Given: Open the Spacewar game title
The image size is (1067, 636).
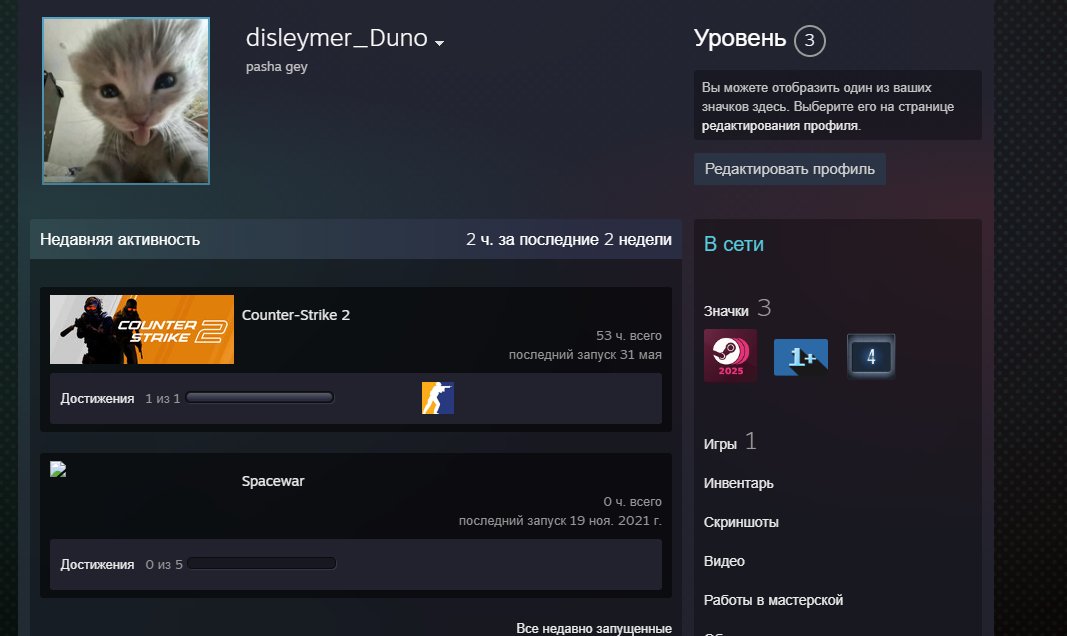Looking at the screenshot, I should (x=273, y=481).
